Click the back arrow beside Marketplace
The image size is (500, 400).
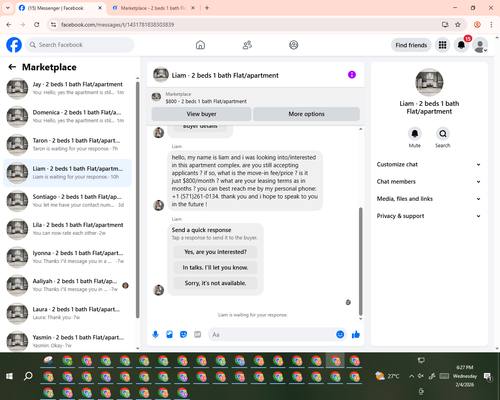click(x=12, y=67)
